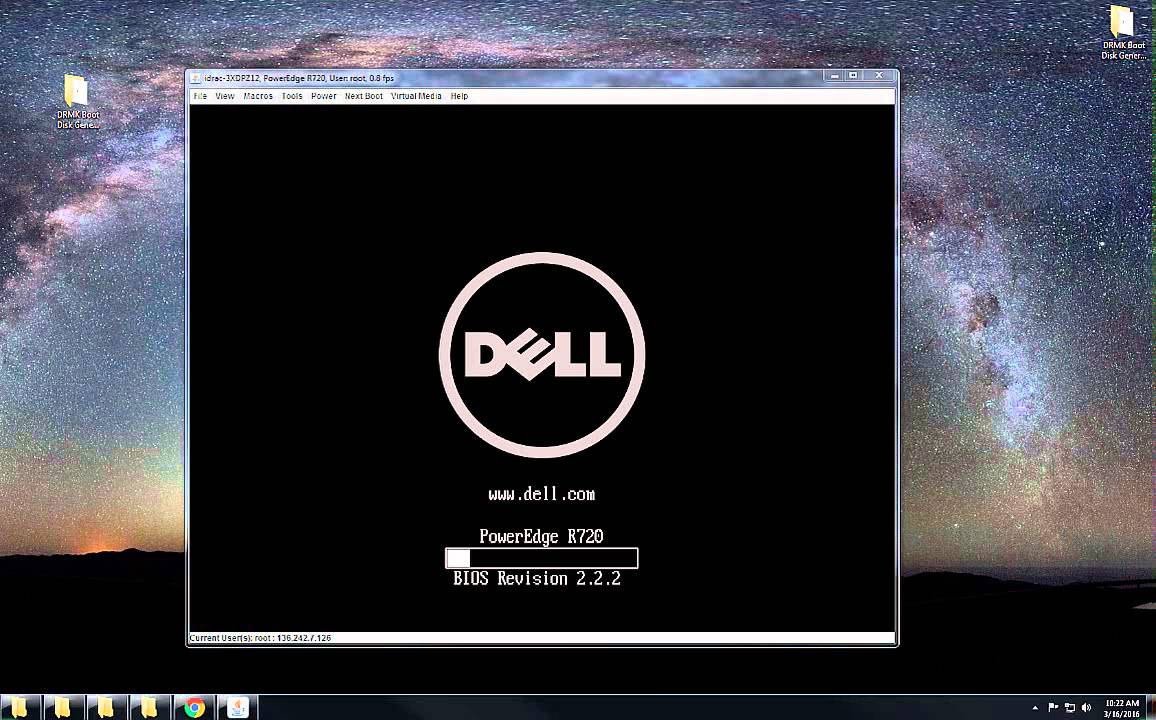Open the Action Center flag icon

tap(1053, 708)
